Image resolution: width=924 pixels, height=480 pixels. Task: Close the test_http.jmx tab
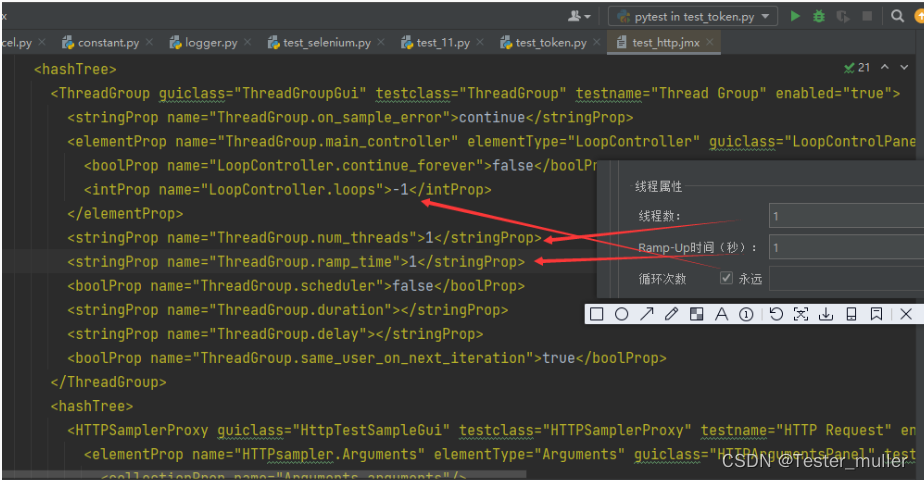tap(710, 42)
